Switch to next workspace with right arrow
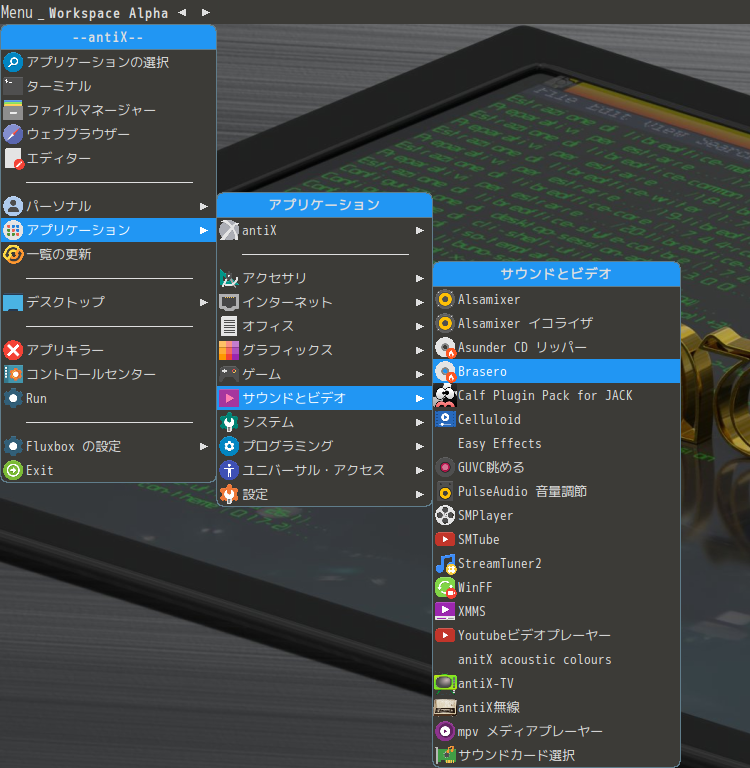Viewport: 750px width, 768px height. [x=206, y=13]
